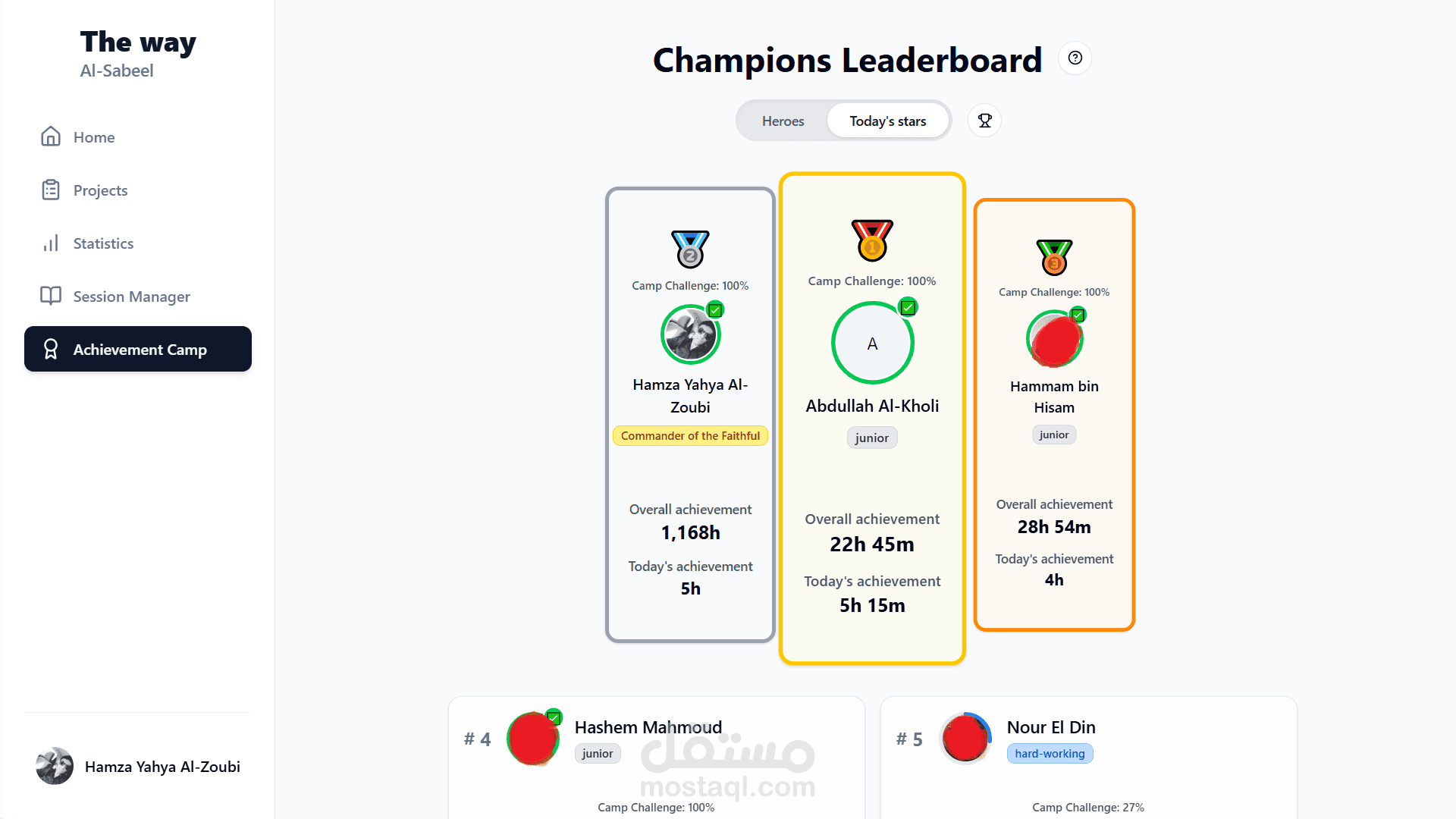Image resolution: width=1456 pixels, height=819 pixels.
Task: Click green checkmark on Hammam bin Hisam avatar
Action: [1078, 315]
